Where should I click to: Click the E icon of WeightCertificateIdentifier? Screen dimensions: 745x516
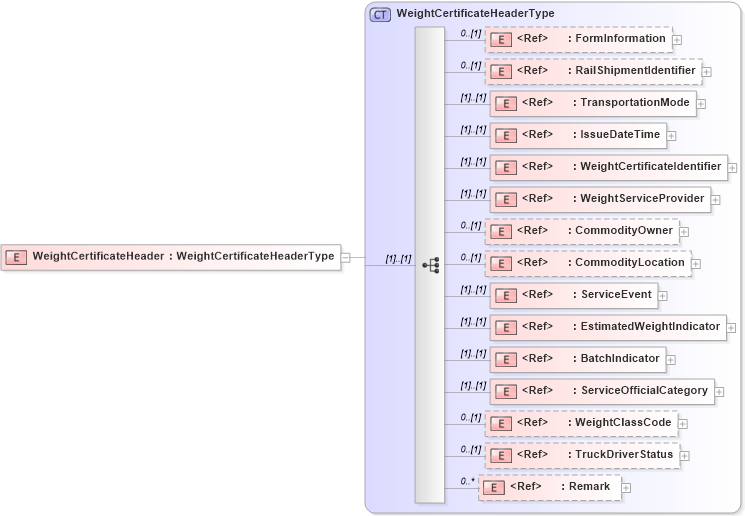click(506, 168)
